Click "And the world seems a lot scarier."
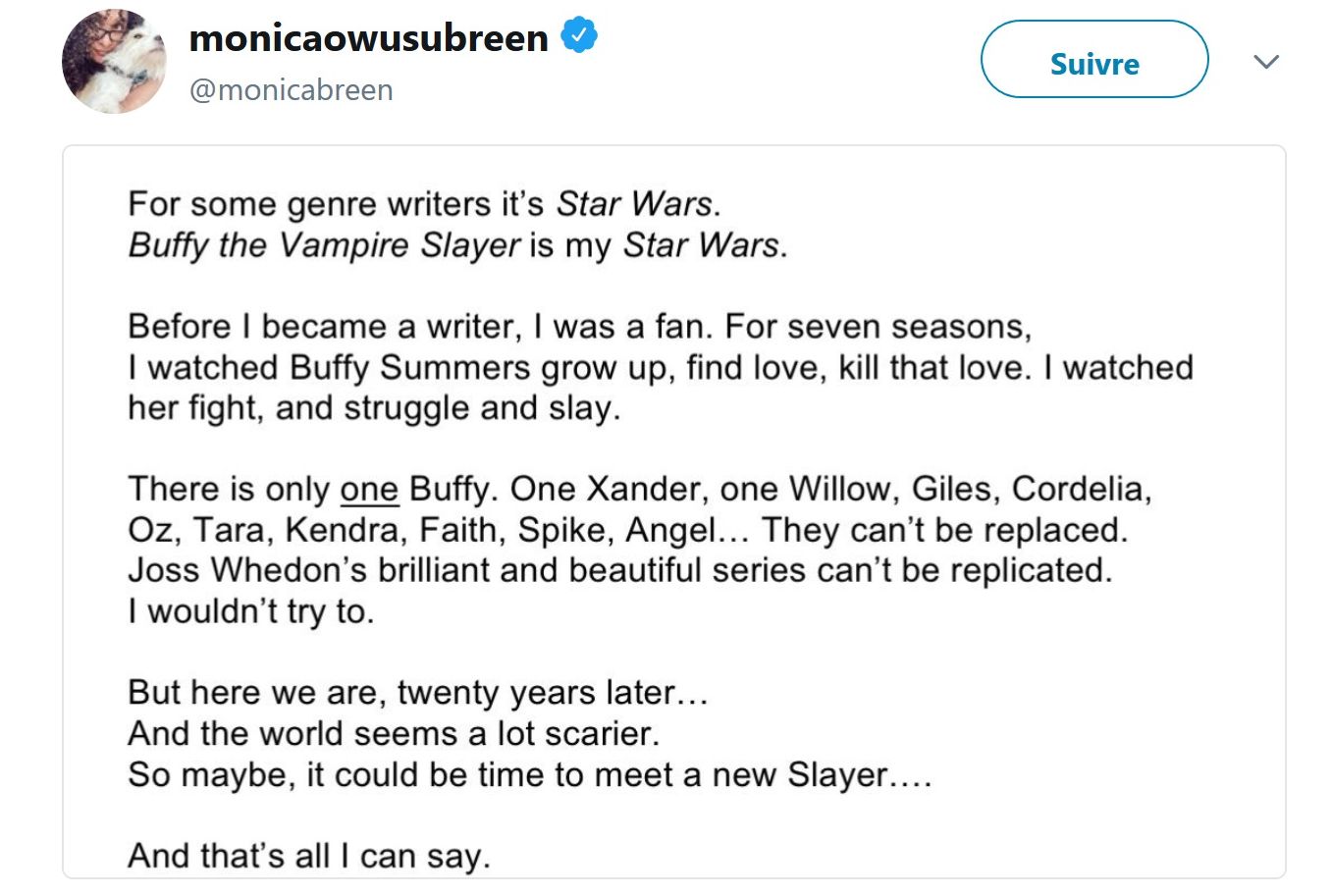This screenshot has height=896, width=1331. click(394, 733)
